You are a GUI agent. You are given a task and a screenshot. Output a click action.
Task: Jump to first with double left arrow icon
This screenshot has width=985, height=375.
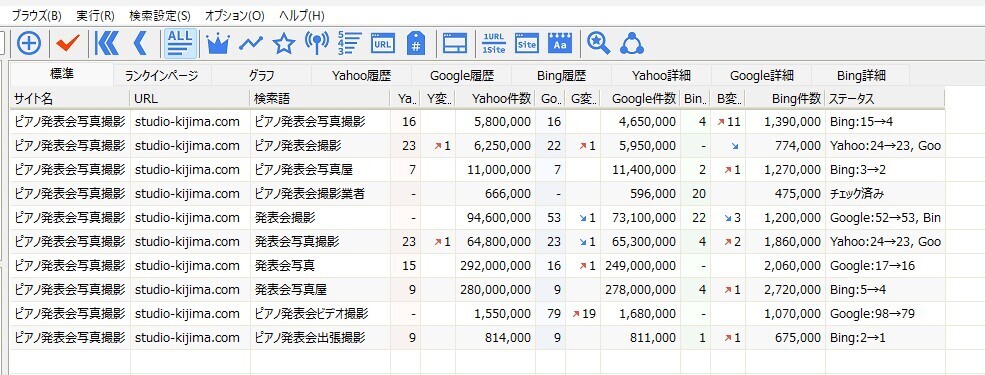107,43
